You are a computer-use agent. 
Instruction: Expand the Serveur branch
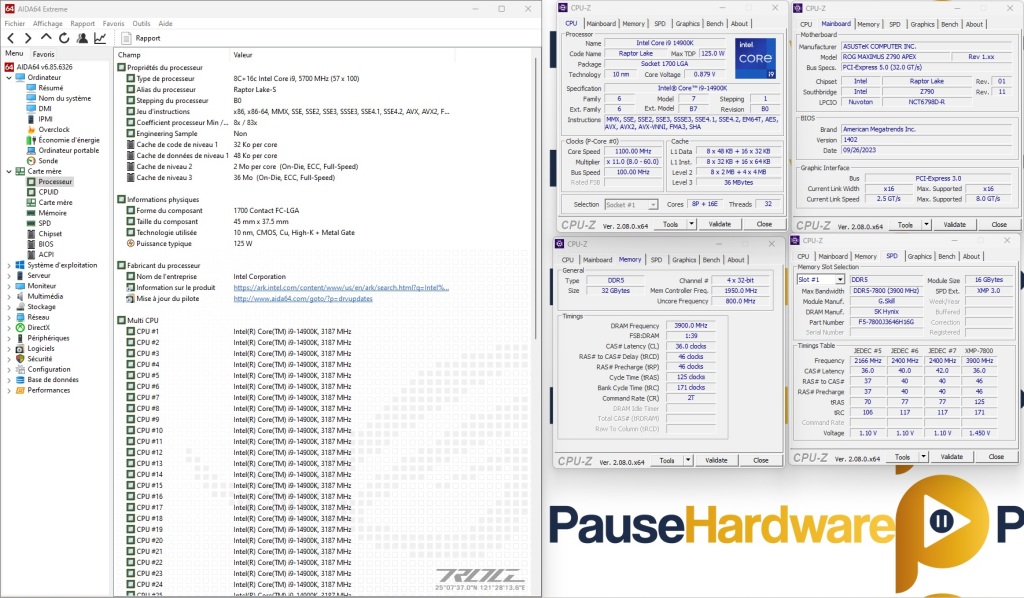click(x=8, y=276)
